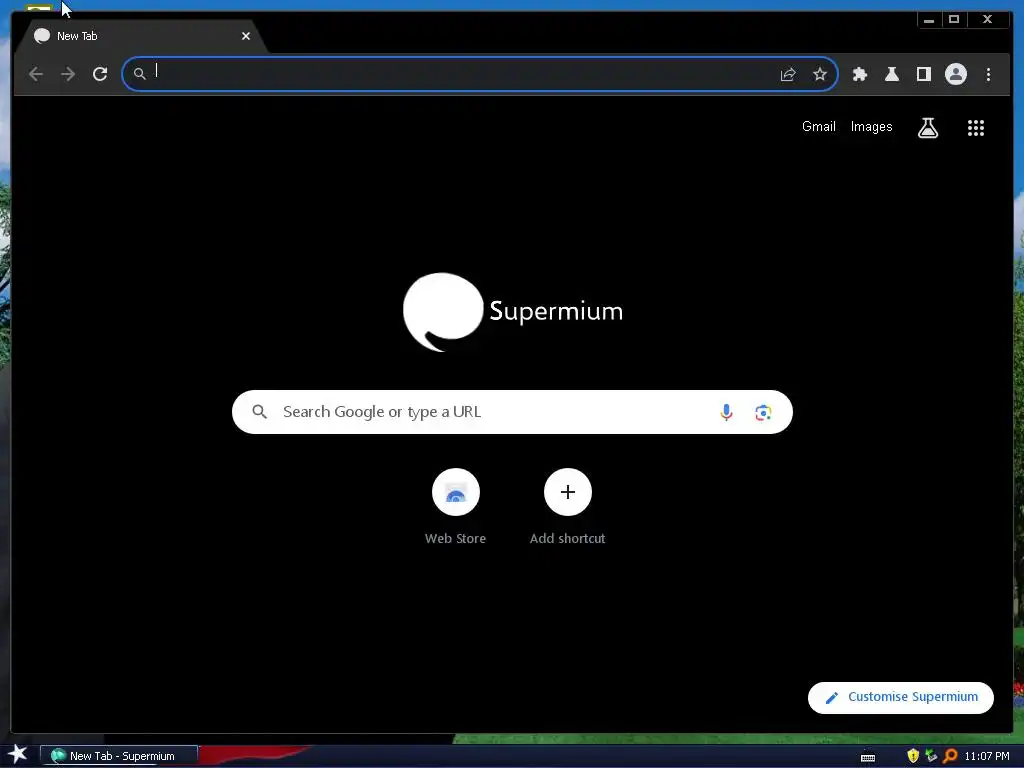This screenshot has height=768, width=1024.
Task: Search by image with Lens icon
Action: 763,413
